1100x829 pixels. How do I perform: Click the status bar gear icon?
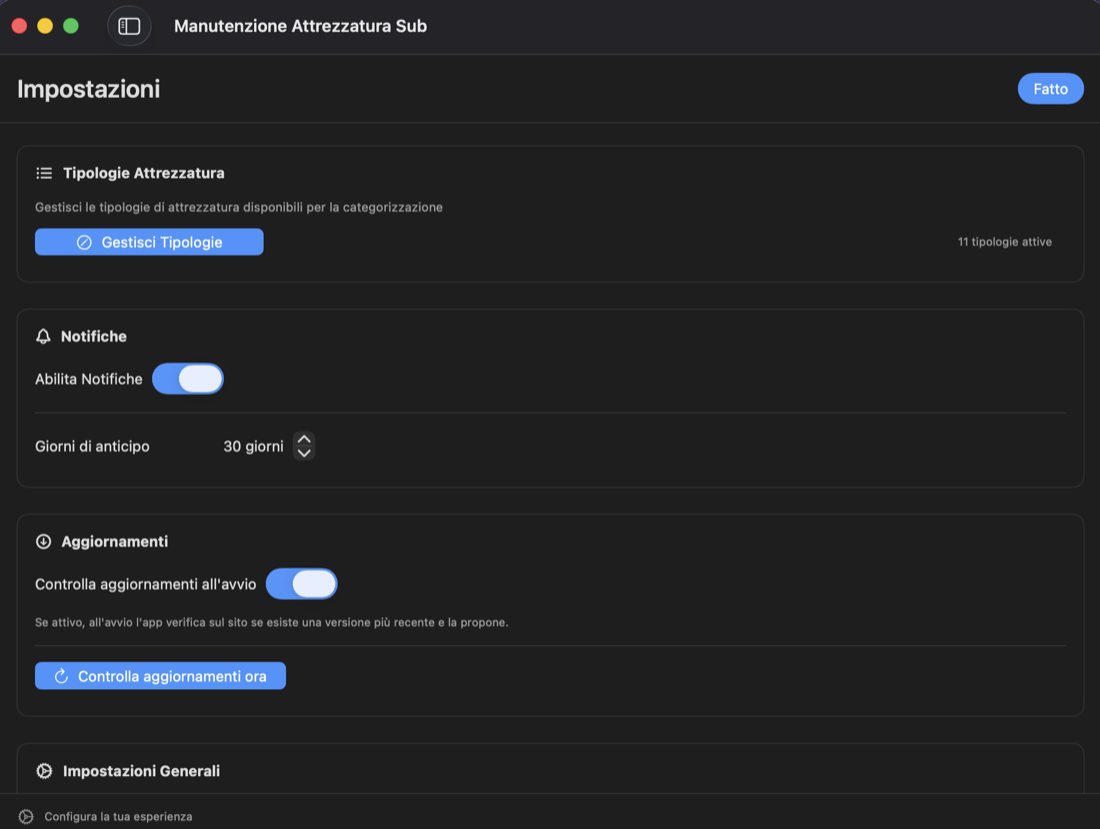(x=26, y=816)
